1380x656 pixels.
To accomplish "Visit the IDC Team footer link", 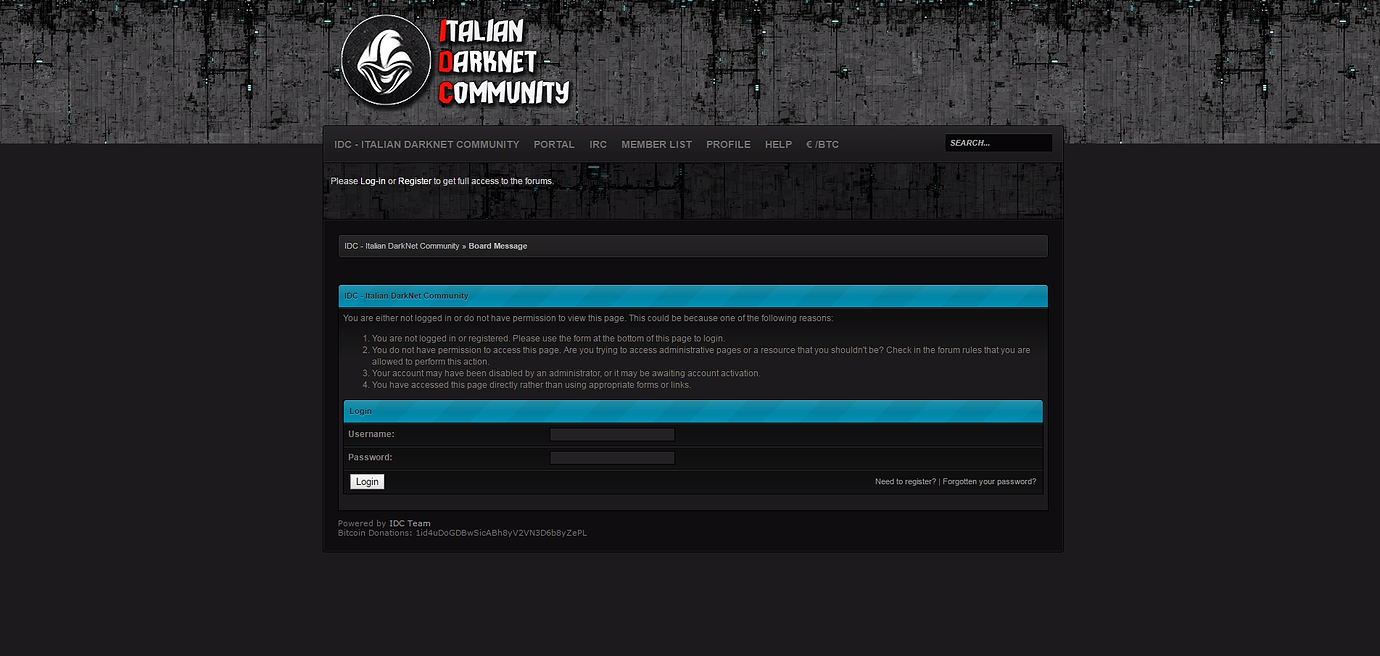I will coord(410,524).
